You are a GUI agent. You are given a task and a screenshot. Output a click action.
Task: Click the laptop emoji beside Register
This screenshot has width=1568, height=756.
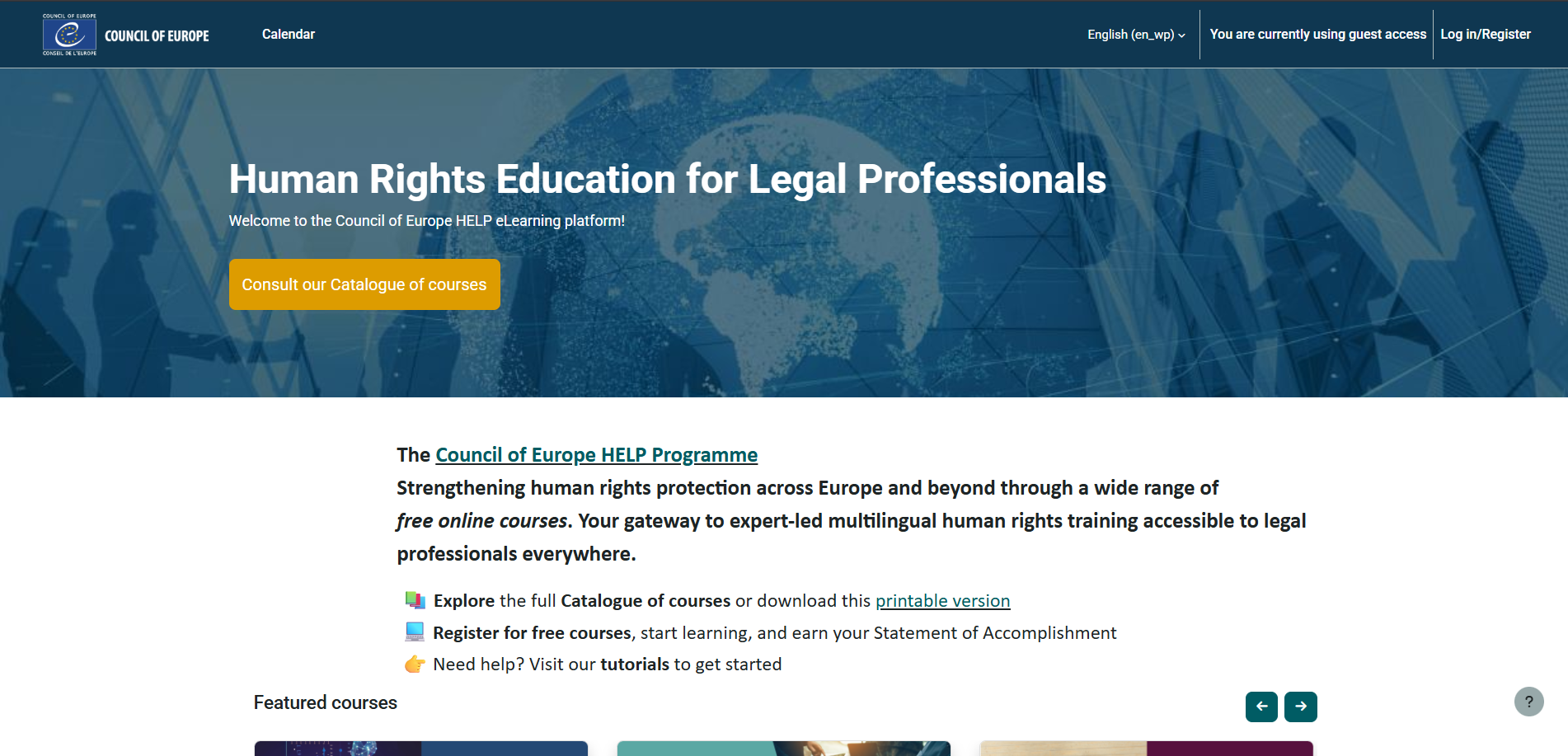click(x=415, y=632)
